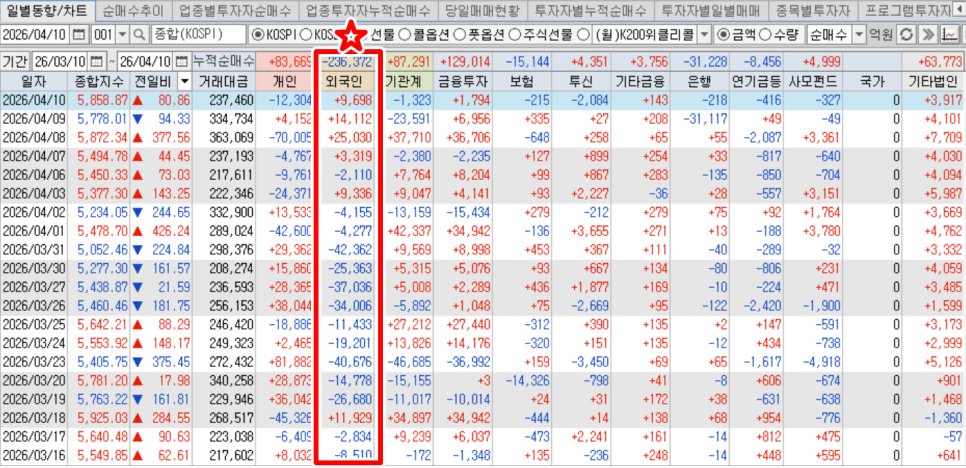
Task: Click the 누적순매수 label
Action: 223,62
